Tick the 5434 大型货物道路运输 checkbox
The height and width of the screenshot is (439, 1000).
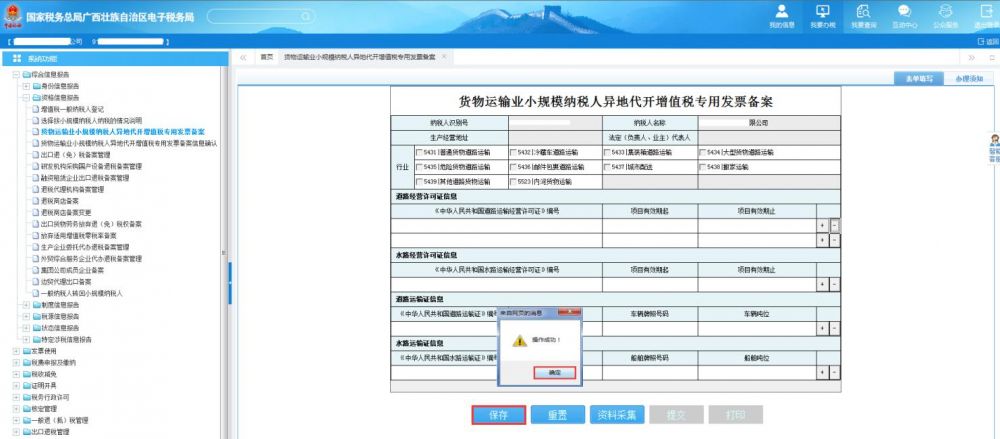pyautogui.click(x=703, y=152)
